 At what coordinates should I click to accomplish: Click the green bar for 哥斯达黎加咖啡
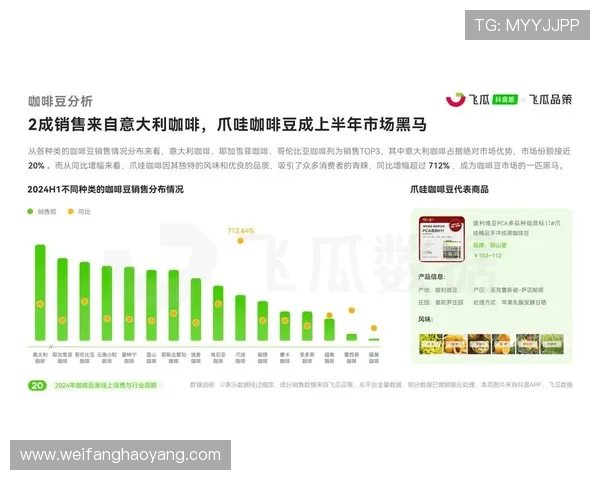pos(174,305)
